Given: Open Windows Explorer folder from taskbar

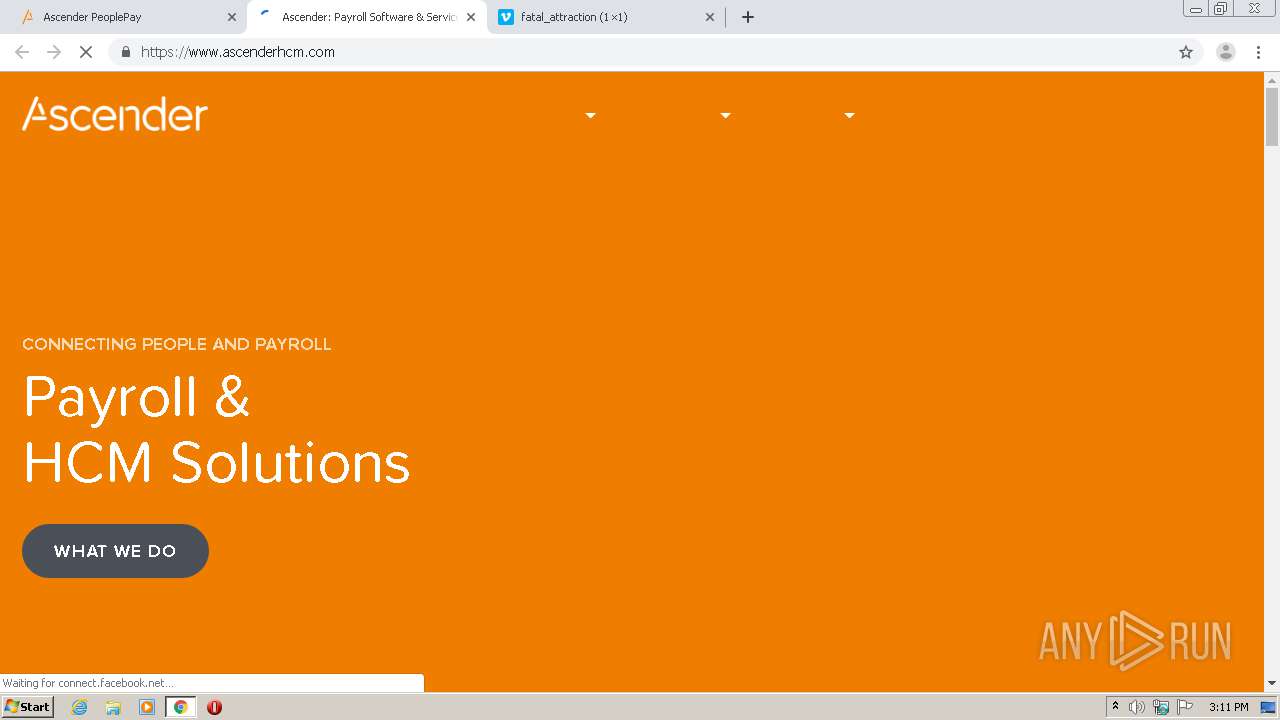Looking at the screenshot, I should coord(113,707).
